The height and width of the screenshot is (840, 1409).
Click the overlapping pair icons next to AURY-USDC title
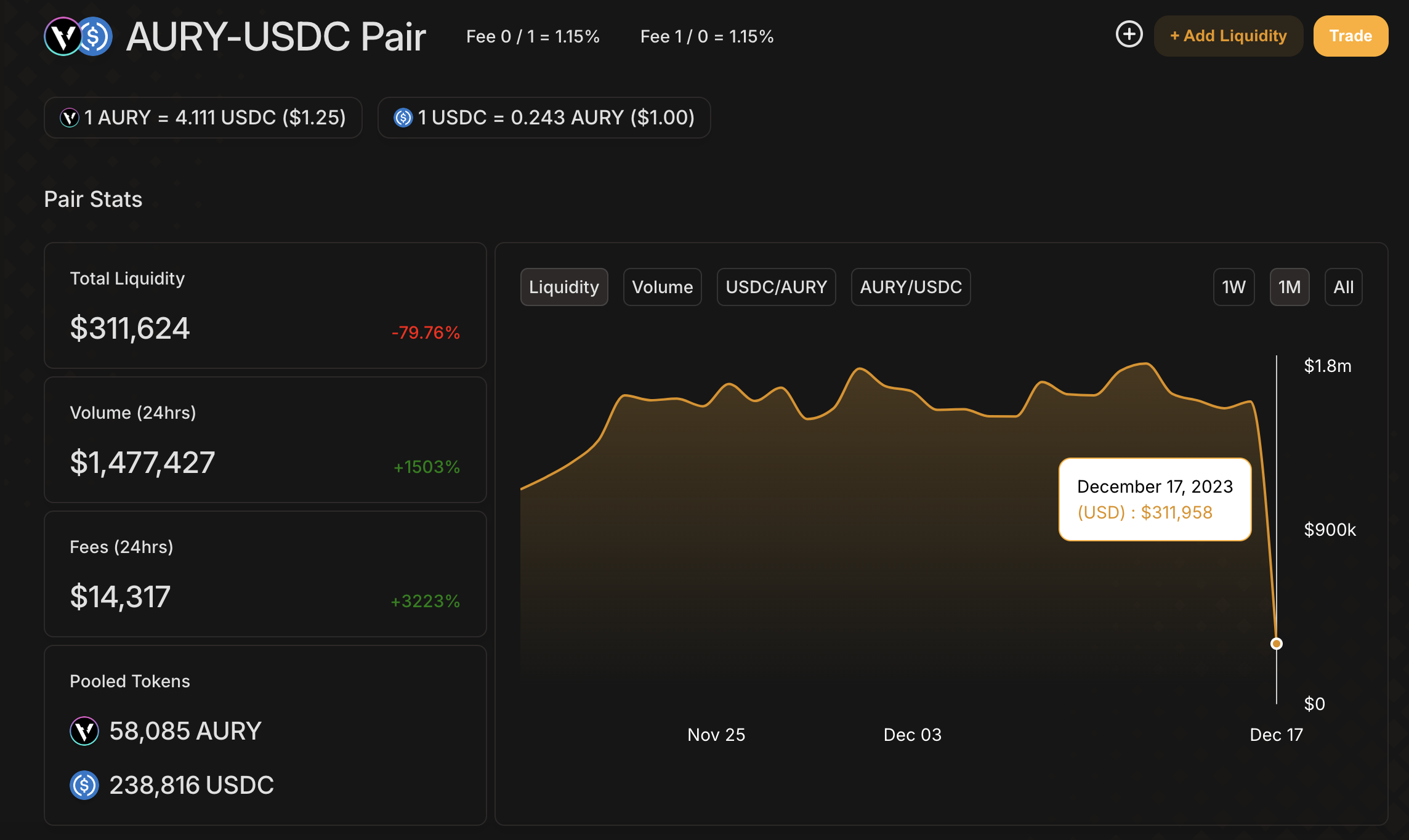point(78,36)
